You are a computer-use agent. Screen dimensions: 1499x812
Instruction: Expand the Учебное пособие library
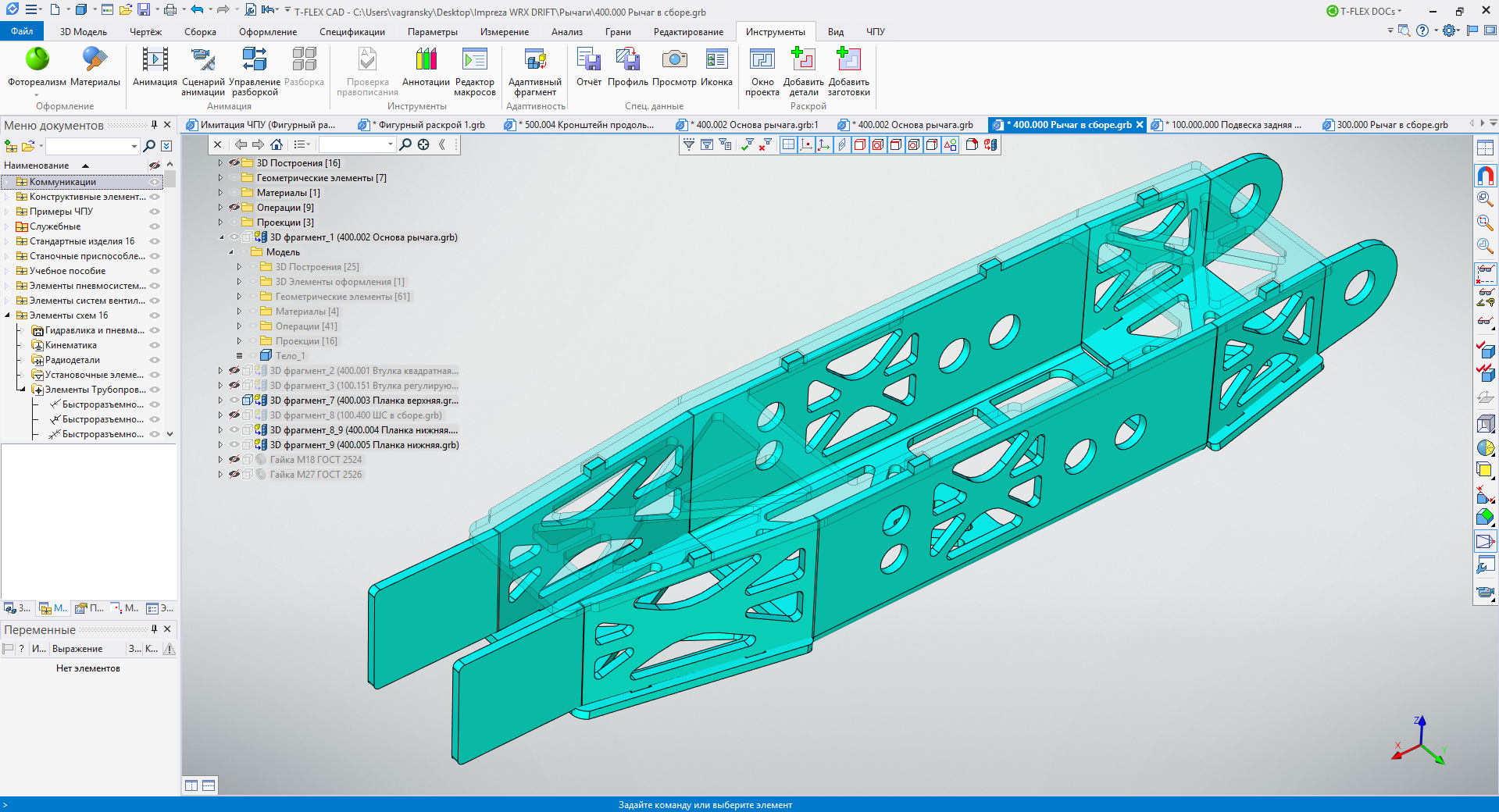pos(8,271)
